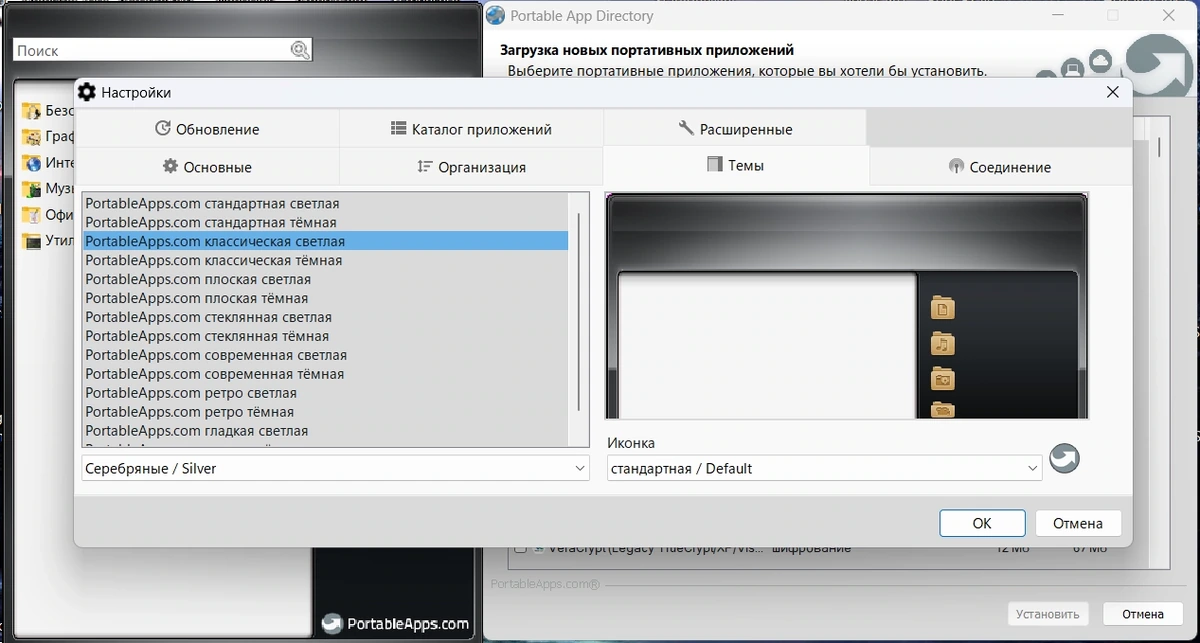Click the icon preview next to Иконка dropdown

point(1064,459)
